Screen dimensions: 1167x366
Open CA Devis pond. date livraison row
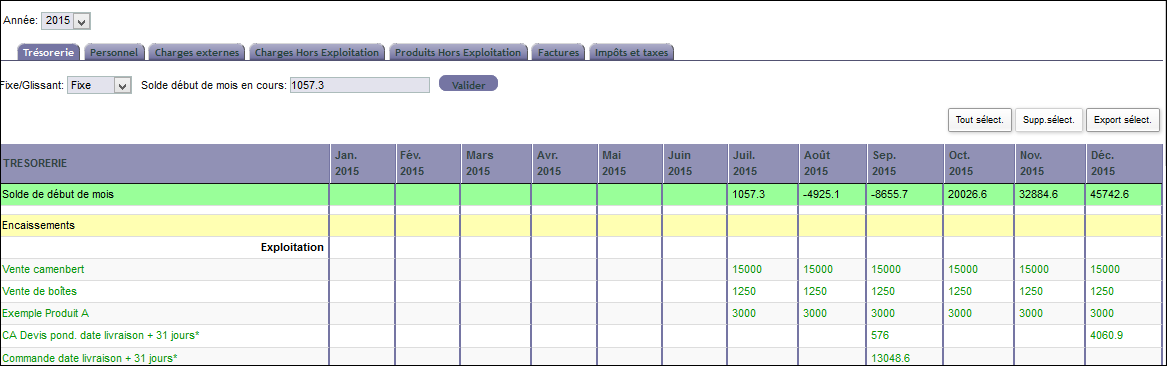tap(100, 336)
